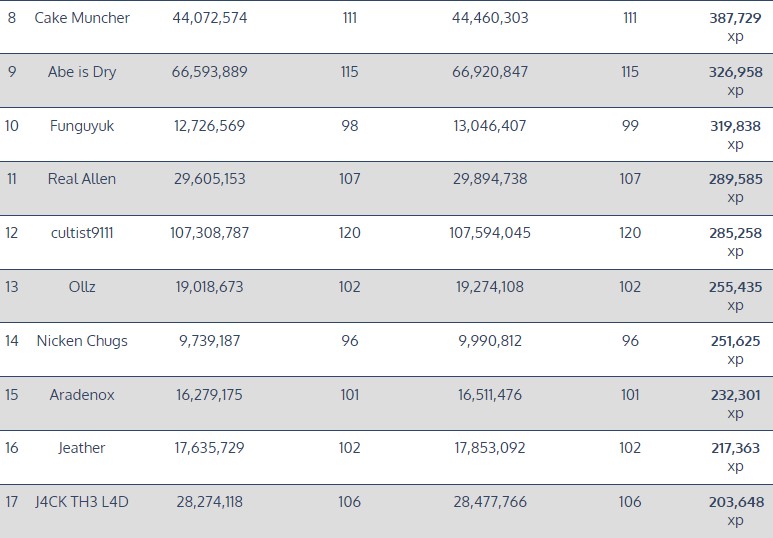The height and width of the screenshot is (538, 773).
Task: Click on Real Allen's name
Action: click(82, 179)
